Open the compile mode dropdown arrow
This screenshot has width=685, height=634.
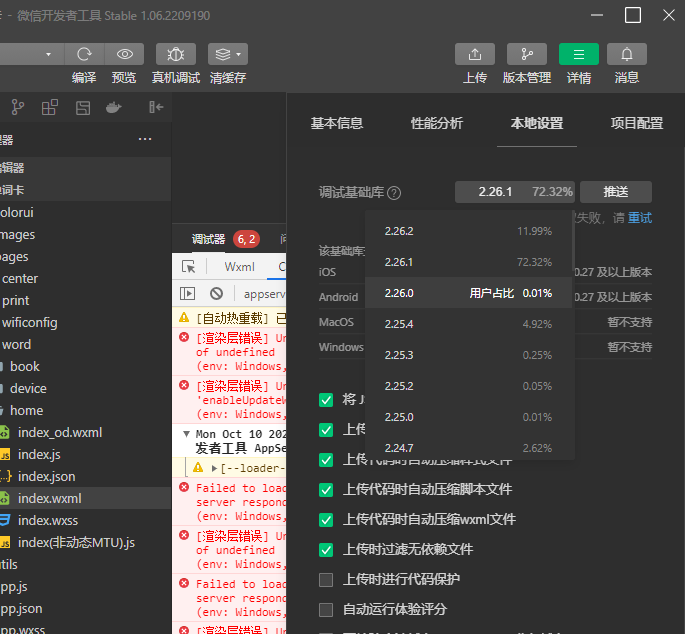pos(48,54)
